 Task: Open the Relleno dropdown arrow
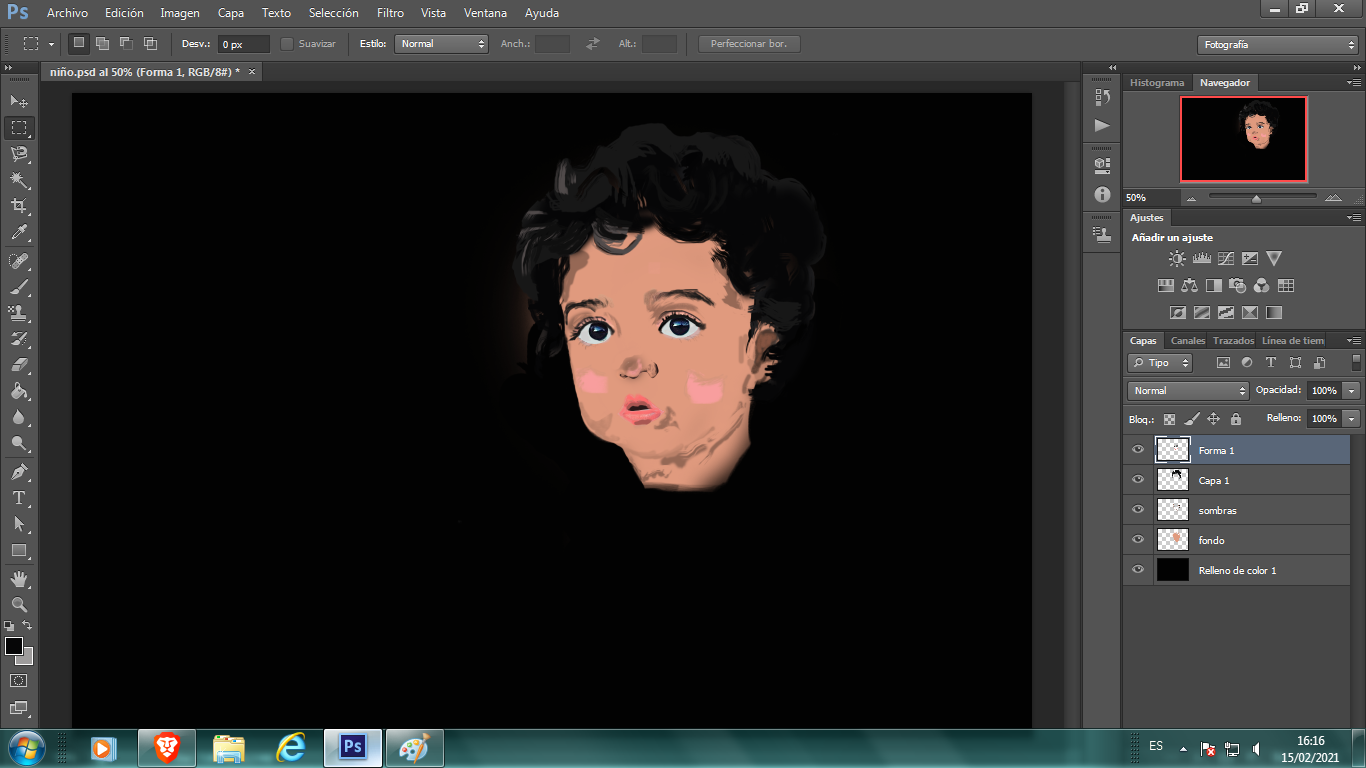[1352, 419]
